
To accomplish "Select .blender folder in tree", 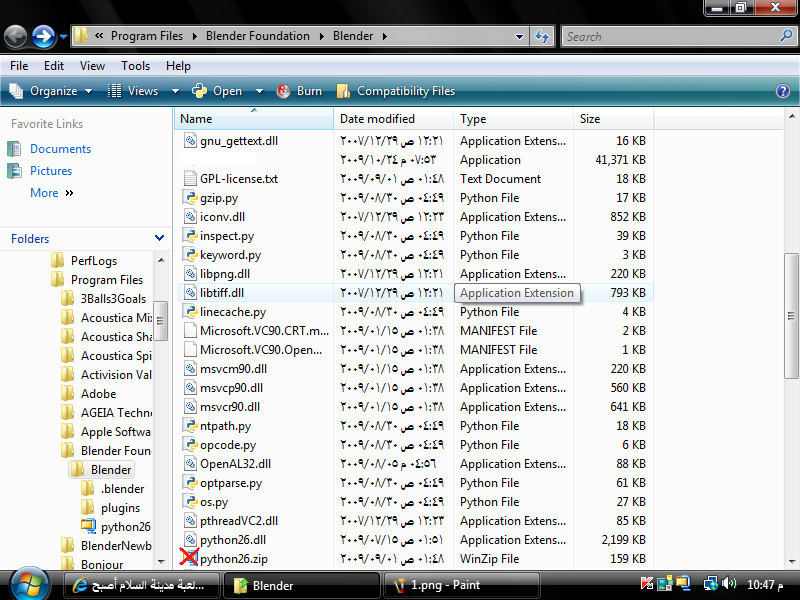I will [x=122, y=489].
